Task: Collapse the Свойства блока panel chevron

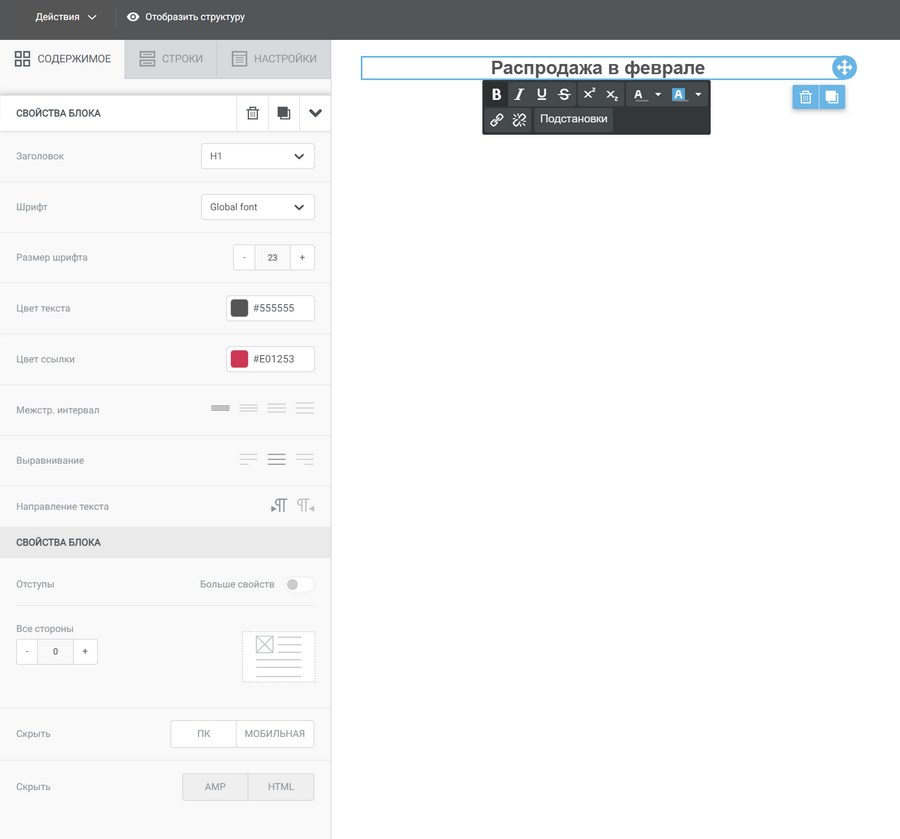Action: click(x=315, y=114)
